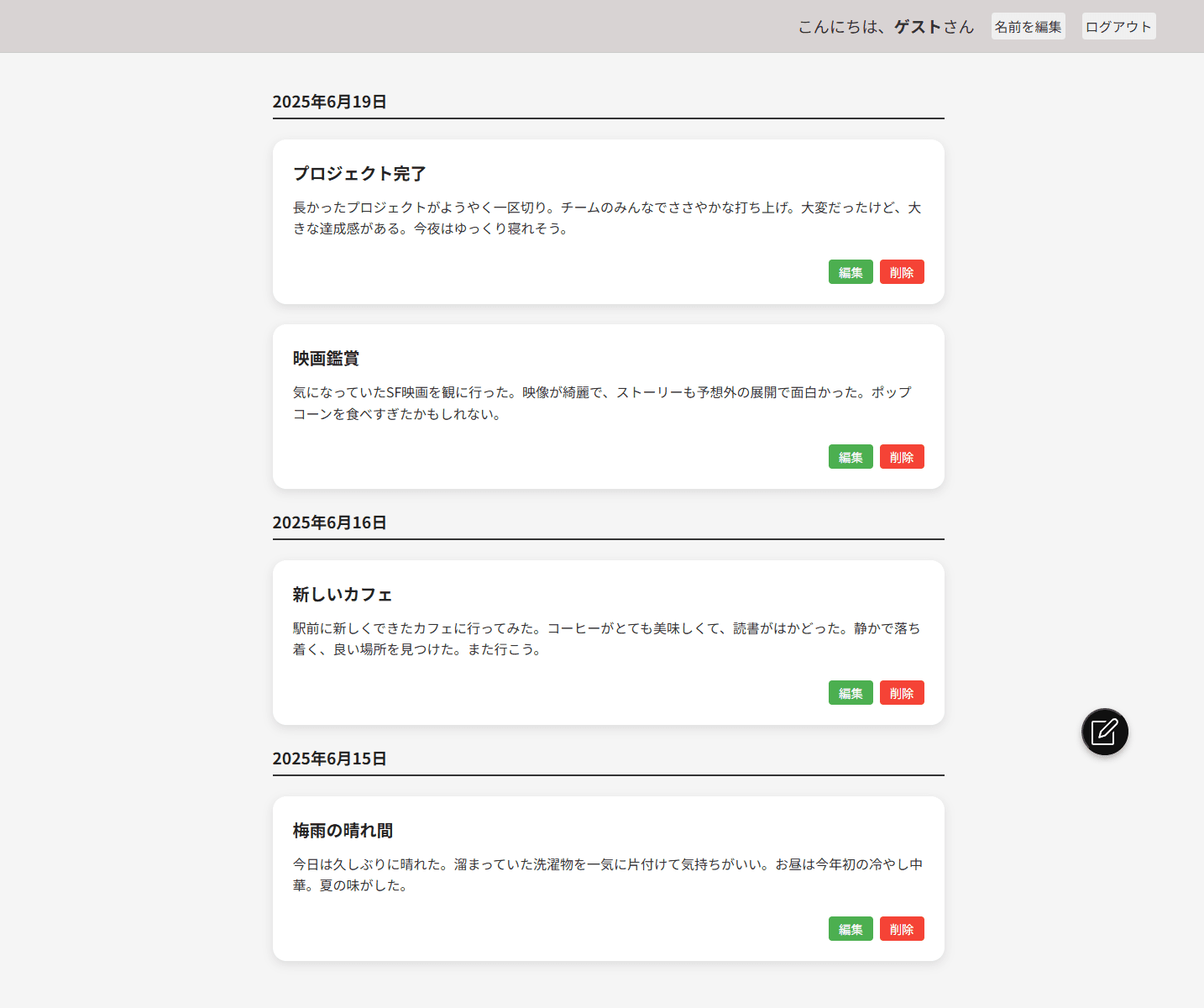
Task: Select the 2025年6月16日 date heading
Action: coord(329,522)
